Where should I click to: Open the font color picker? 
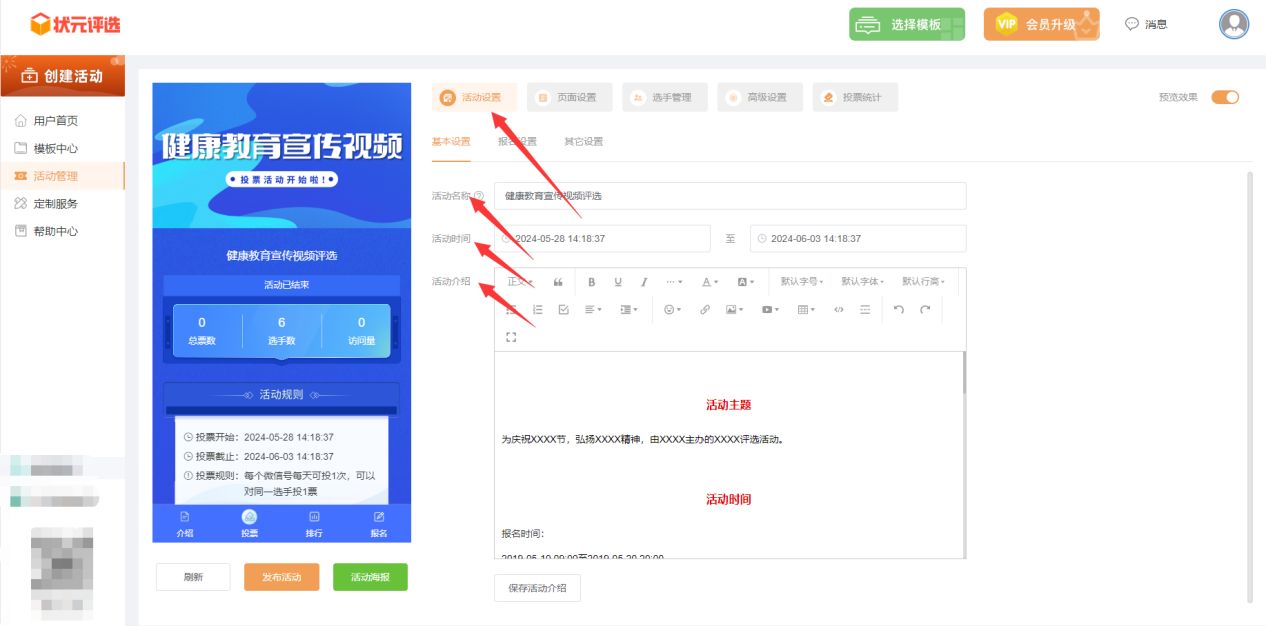[709, 282]
